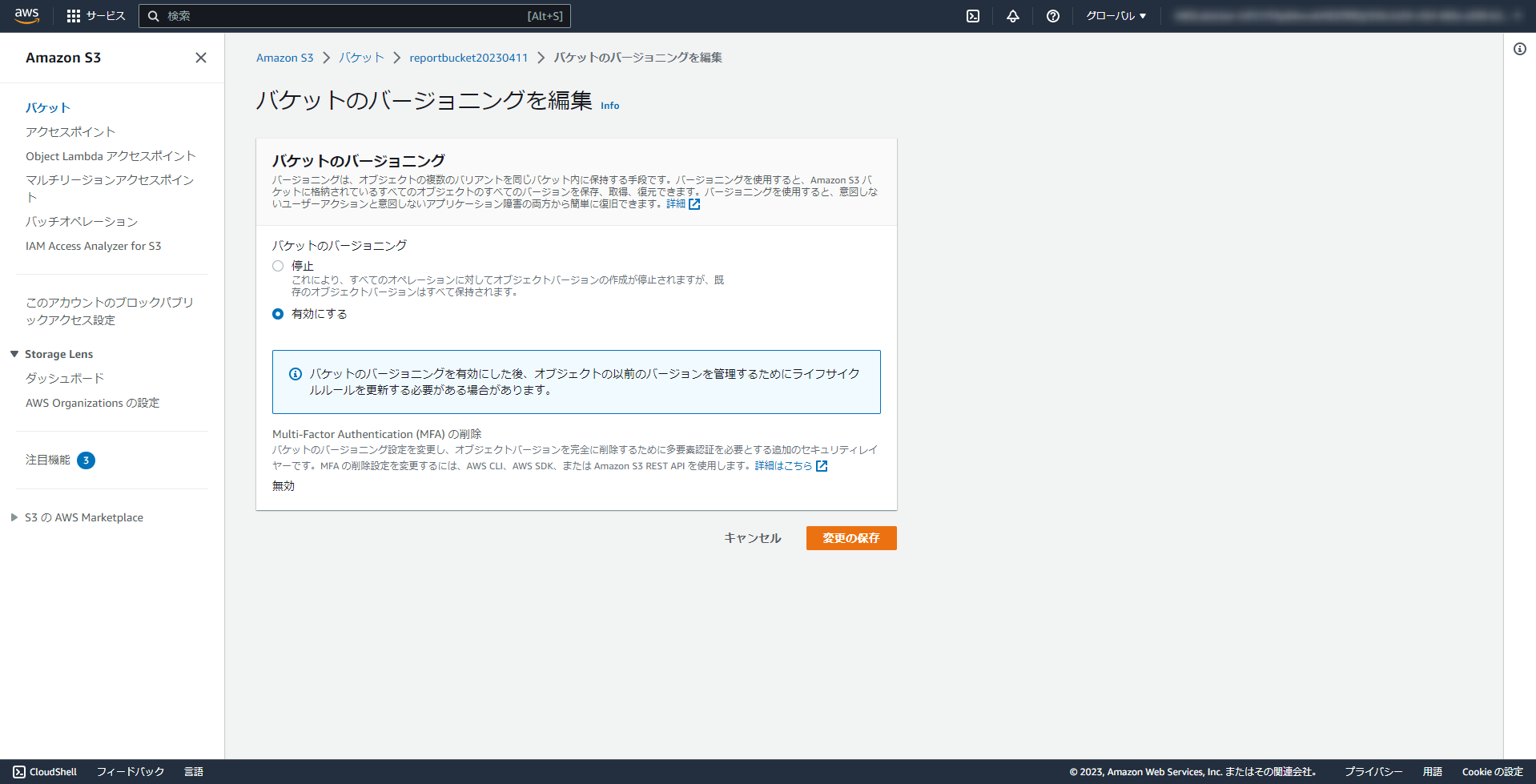The width and height of the screenshot is (1536, 784).
Task: Open the バッチオペレーション sidebar item
Action: click(81, 221)
